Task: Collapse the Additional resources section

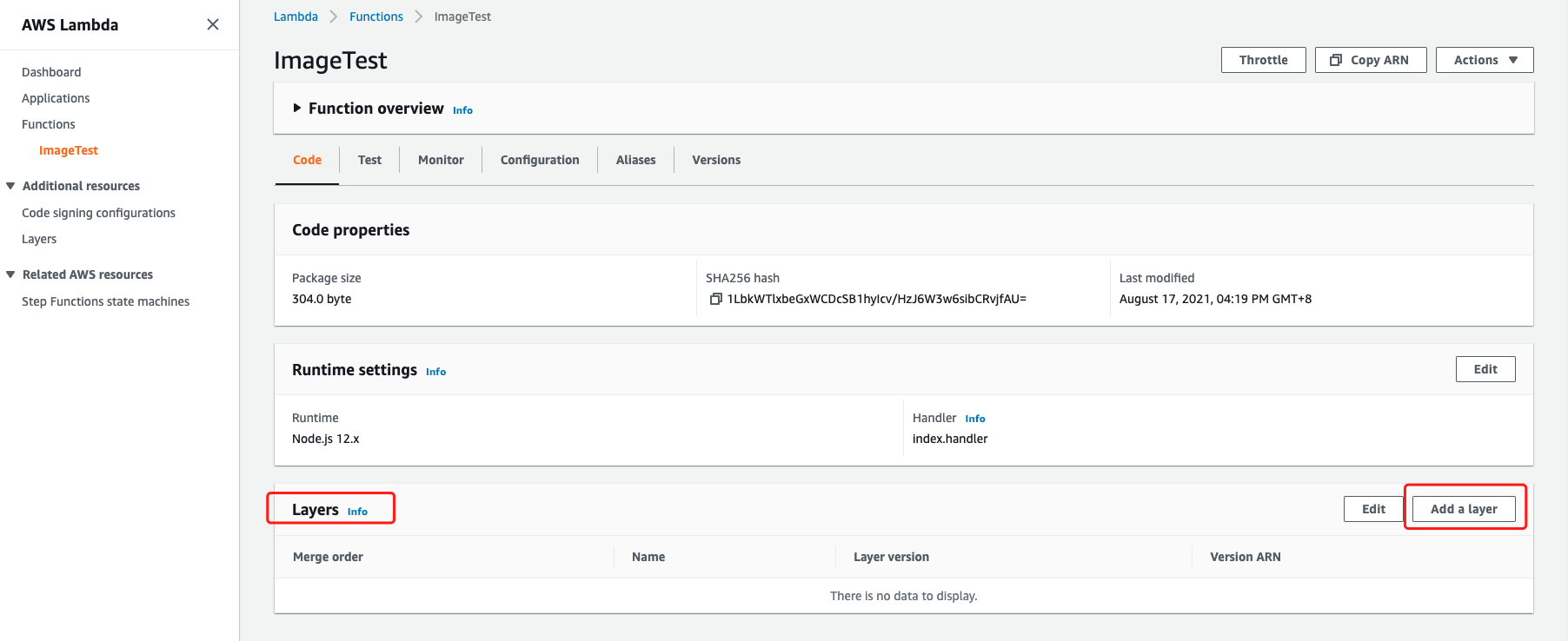Action: tap(10, 186)
